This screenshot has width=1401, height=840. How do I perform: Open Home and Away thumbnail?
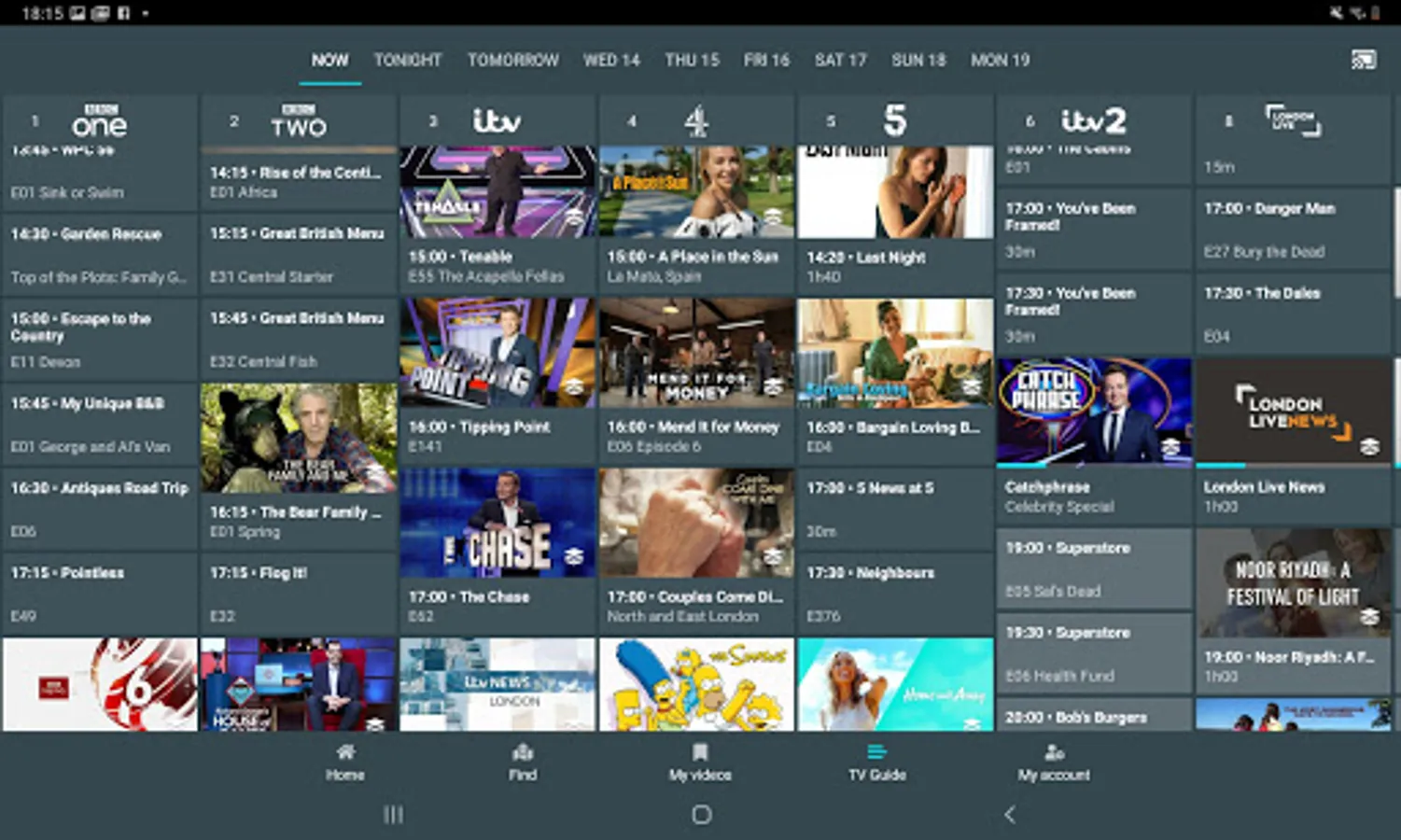(x=895, y=684)
